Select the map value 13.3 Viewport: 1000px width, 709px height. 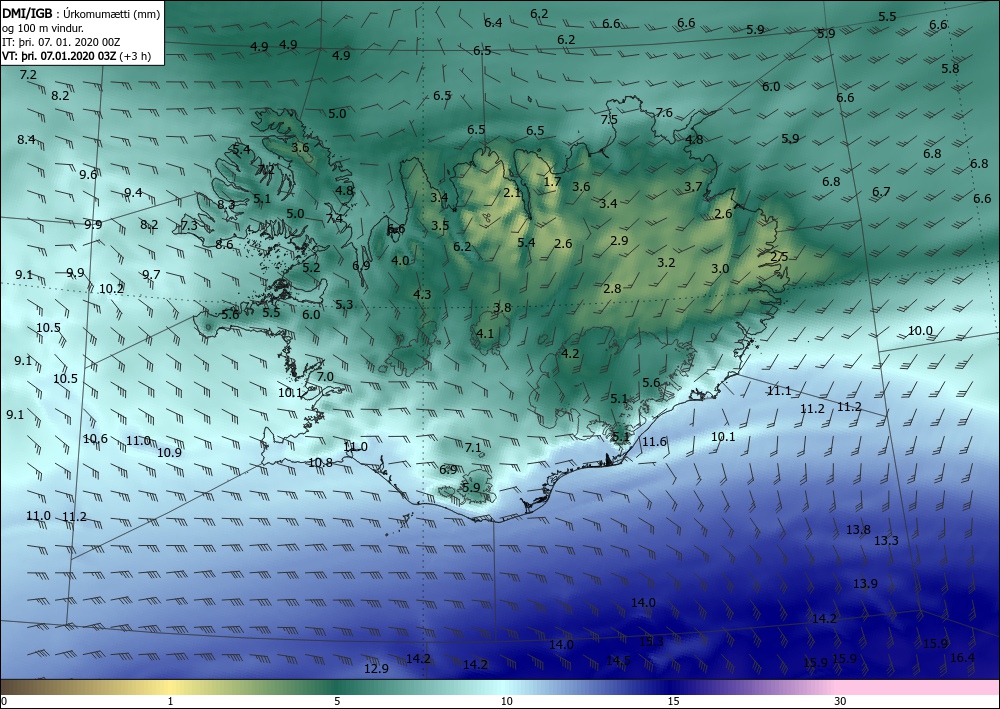point(886,541)
